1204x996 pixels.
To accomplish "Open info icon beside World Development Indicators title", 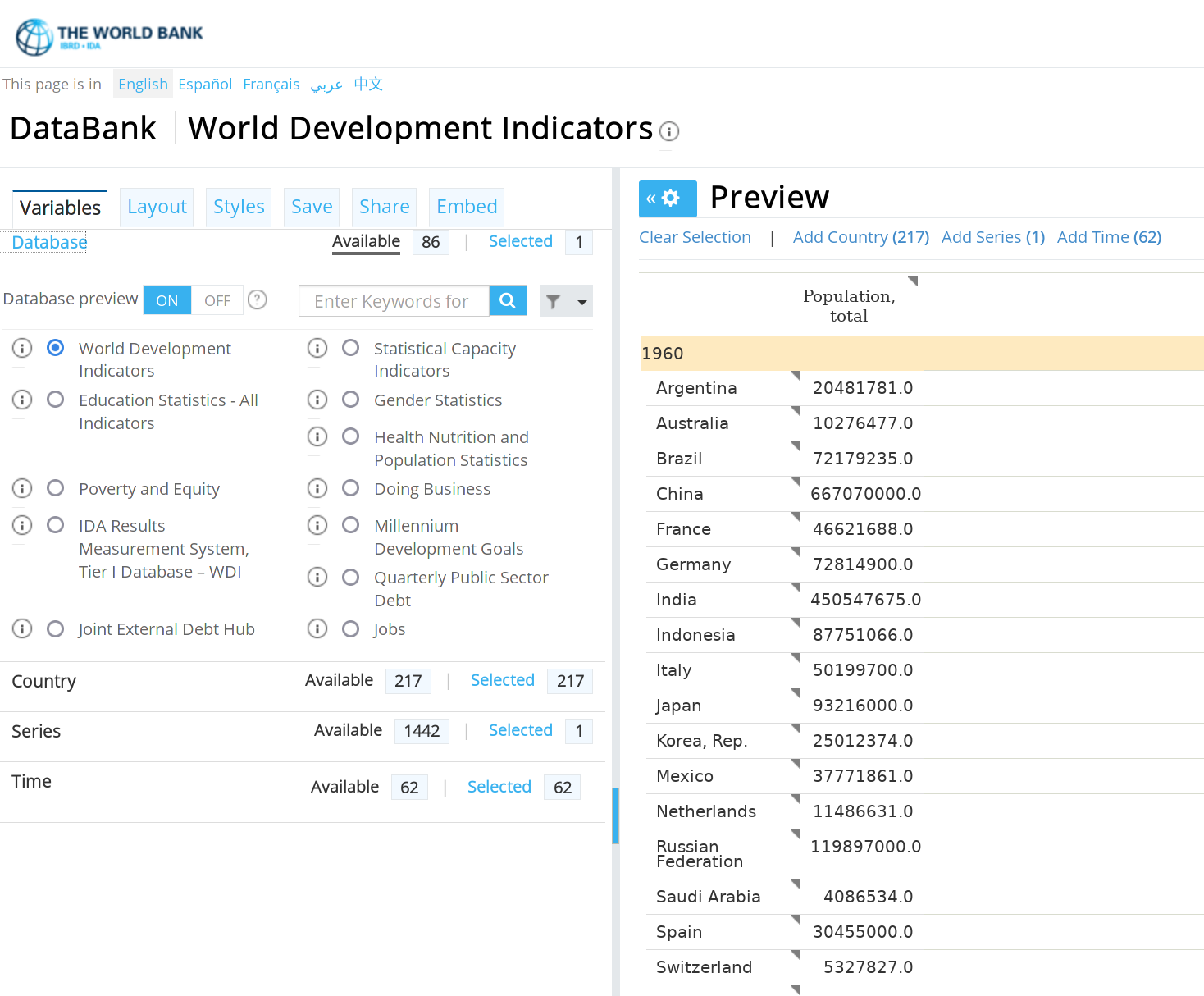I will [x=669, y=131].
